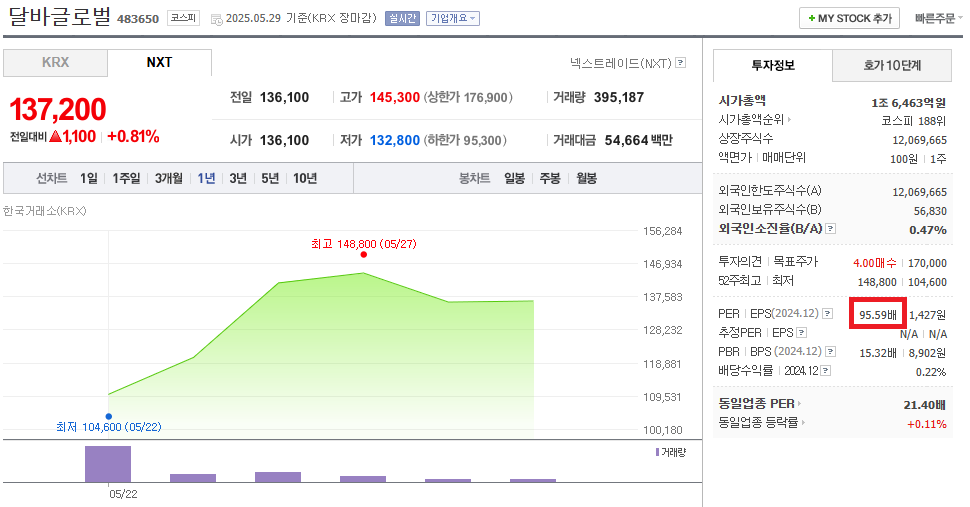Click the +0.81% change rate
Screen dimensions: 970x507
click(133, 137)
